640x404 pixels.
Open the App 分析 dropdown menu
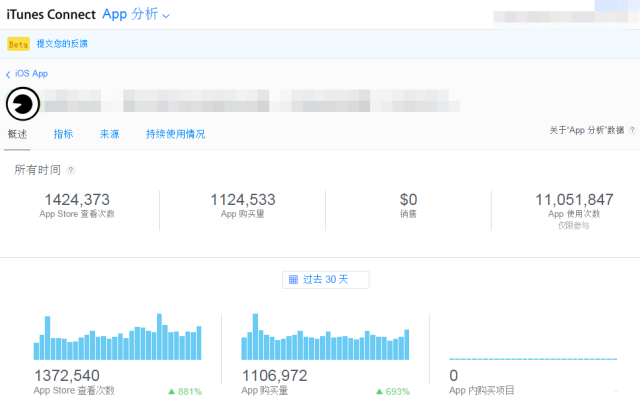pyautogui.click(x=136, y=15)
